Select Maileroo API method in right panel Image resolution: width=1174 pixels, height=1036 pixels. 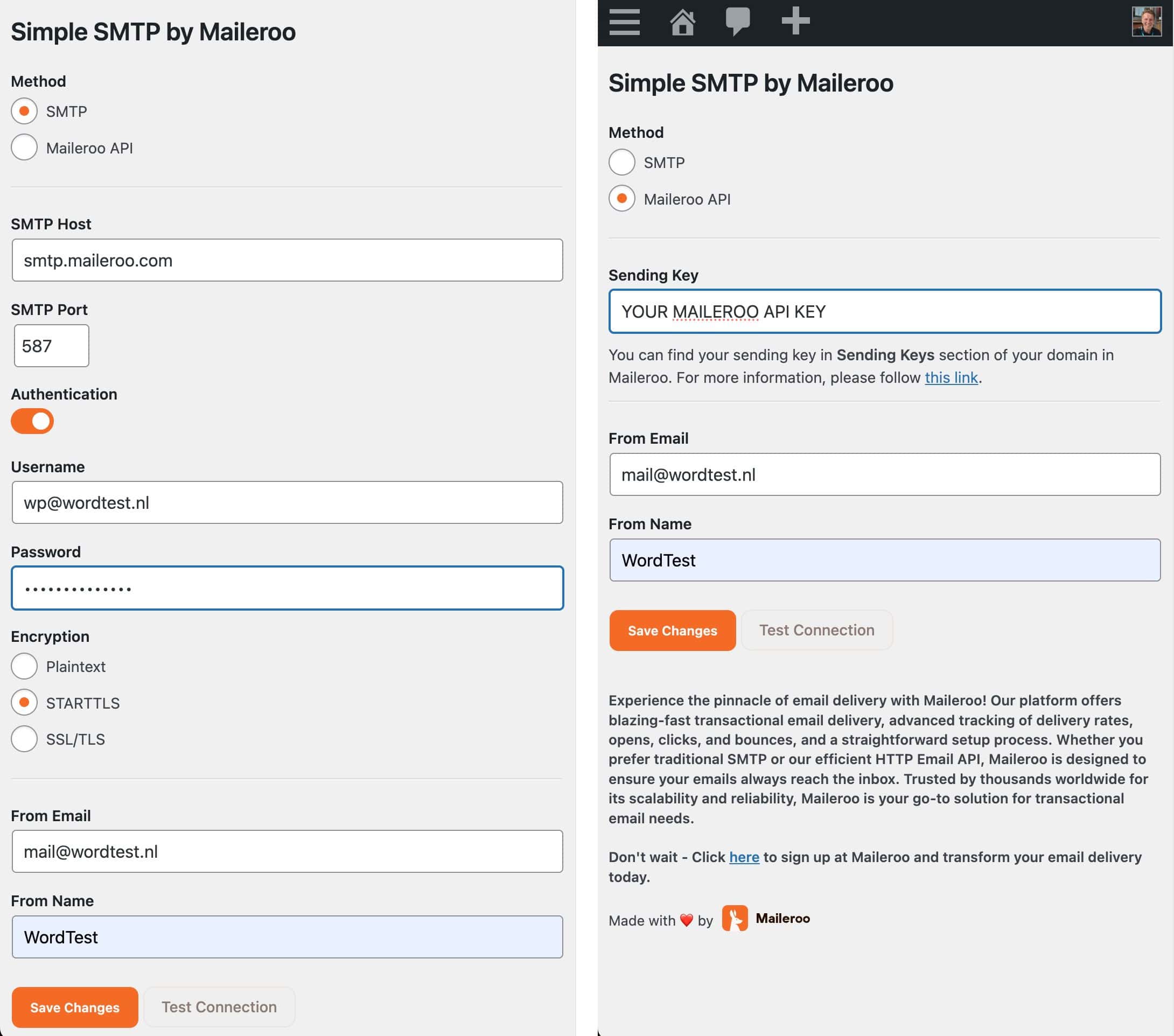[x=621, y=199]
